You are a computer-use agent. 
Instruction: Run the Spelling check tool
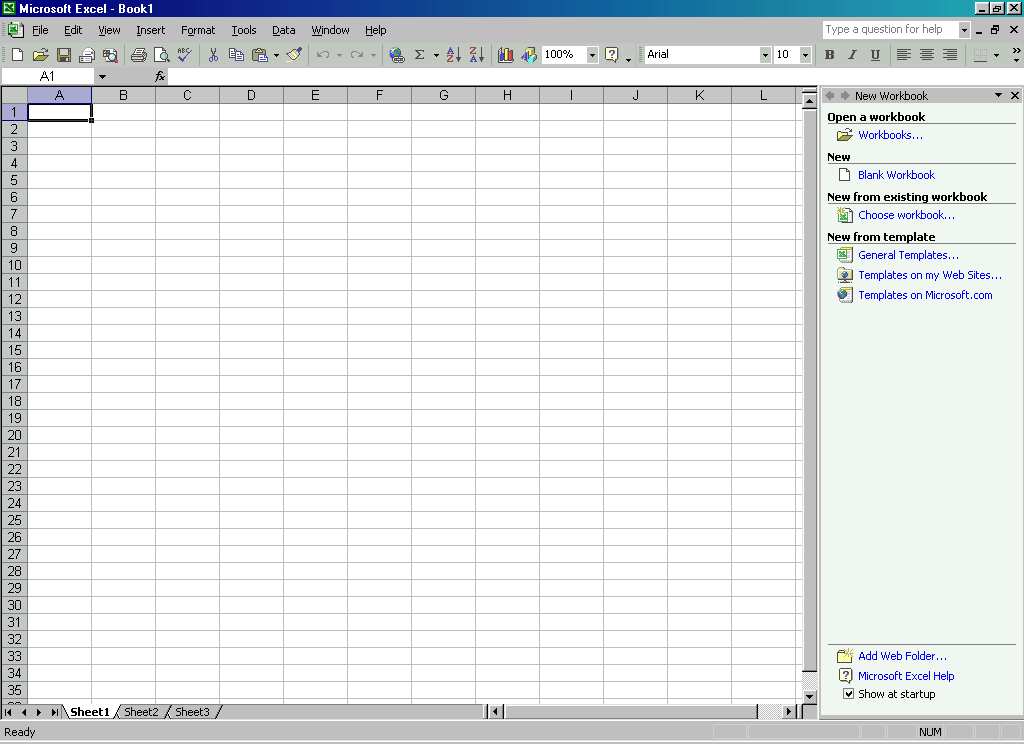184,55
